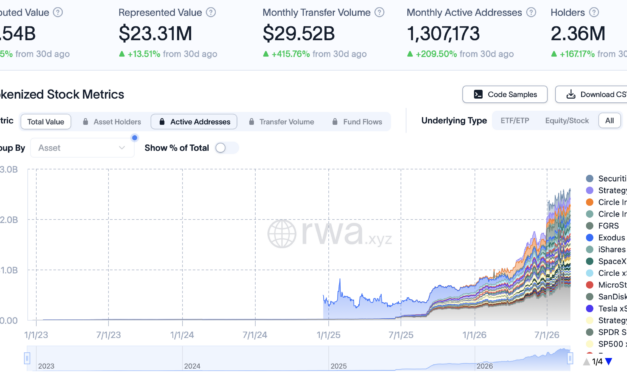Toggle the MicroStrategy legend entry

pyautogui.click(x=606, y=285)
